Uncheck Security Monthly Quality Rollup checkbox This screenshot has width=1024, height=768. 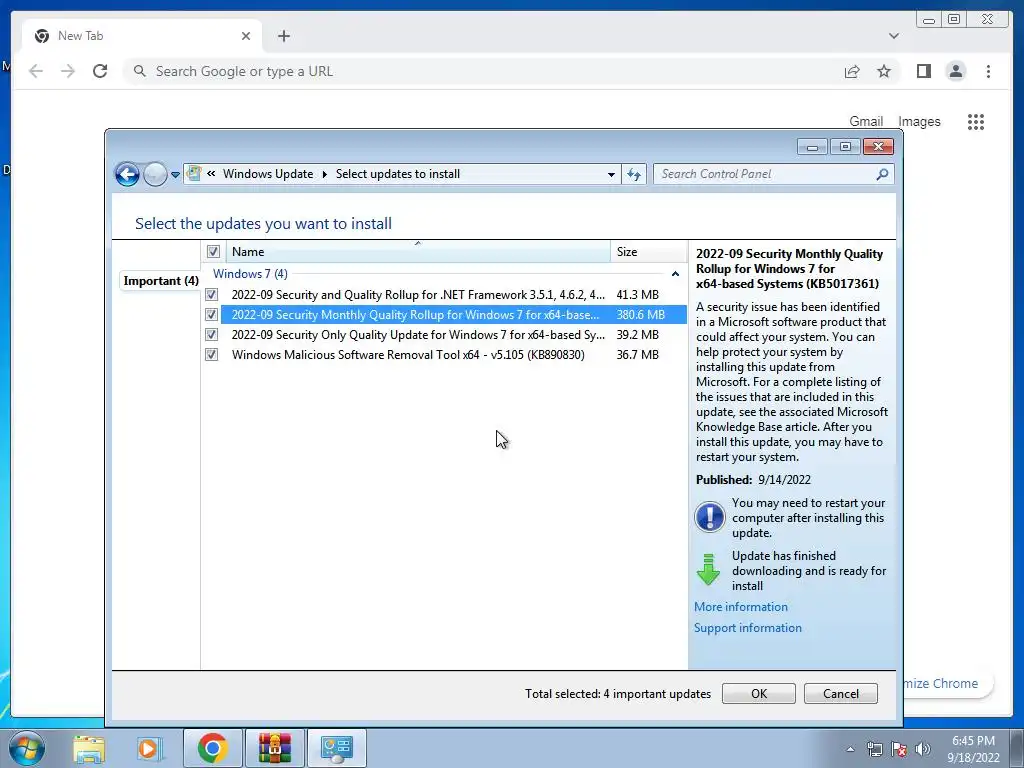[212, 315]
